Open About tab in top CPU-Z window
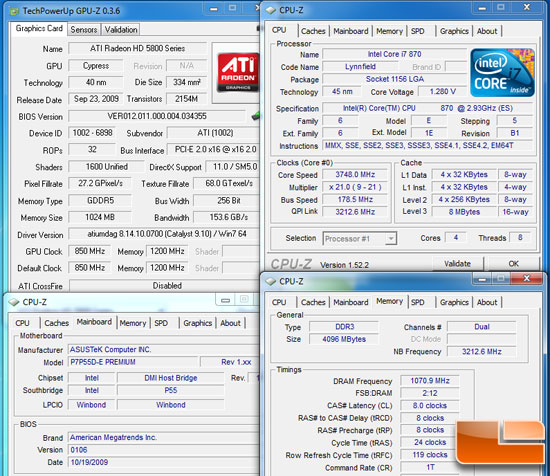This screenshot has width=550, height=476. pos(487,31)
